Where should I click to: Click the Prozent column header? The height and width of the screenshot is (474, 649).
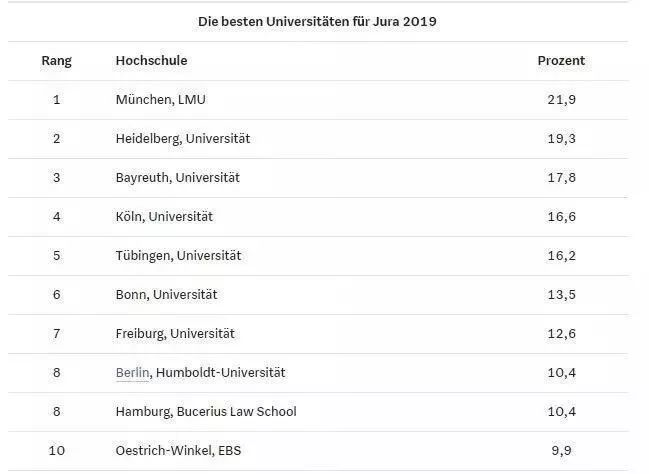(x=561, y=60)
